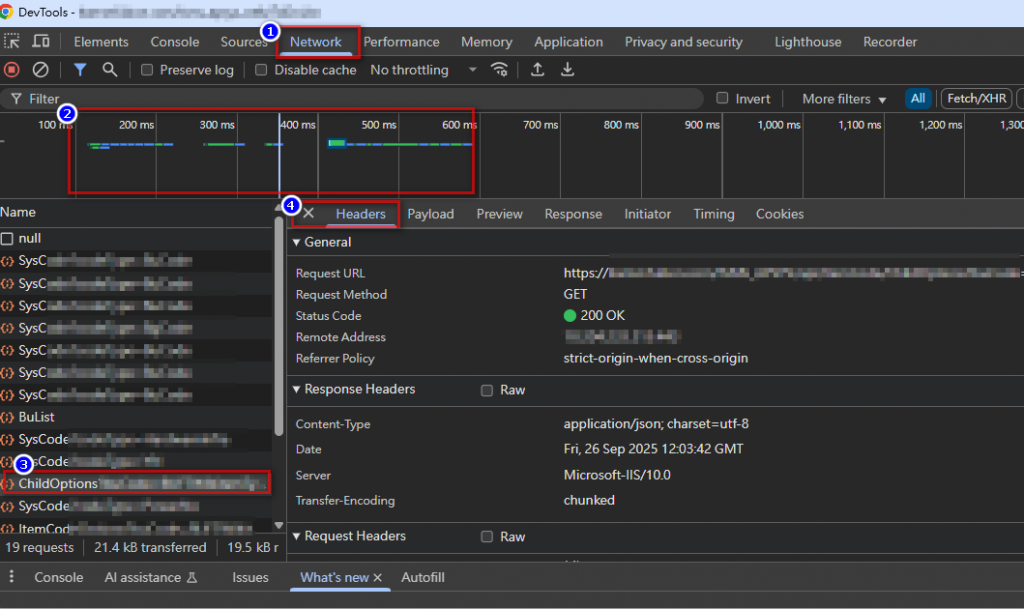Open the More filters dropdown
The image size is (1024, 609).
pos(844,99)
